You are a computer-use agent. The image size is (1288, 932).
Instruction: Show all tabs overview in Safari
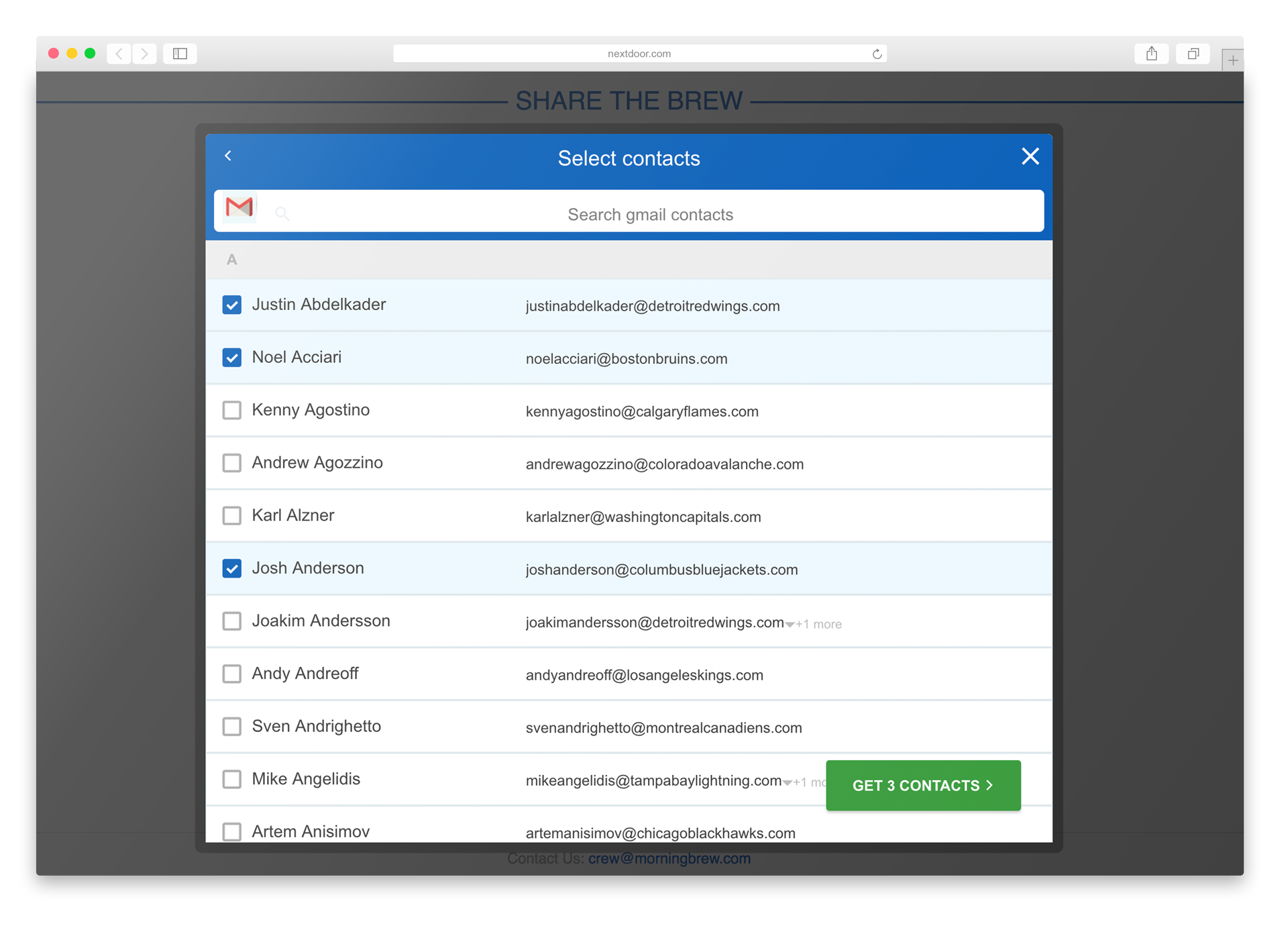(1193, 54)
